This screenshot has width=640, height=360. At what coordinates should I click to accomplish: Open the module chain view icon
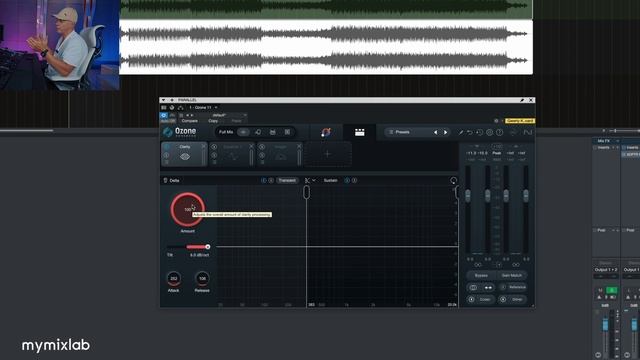click(x=360, y=132)
